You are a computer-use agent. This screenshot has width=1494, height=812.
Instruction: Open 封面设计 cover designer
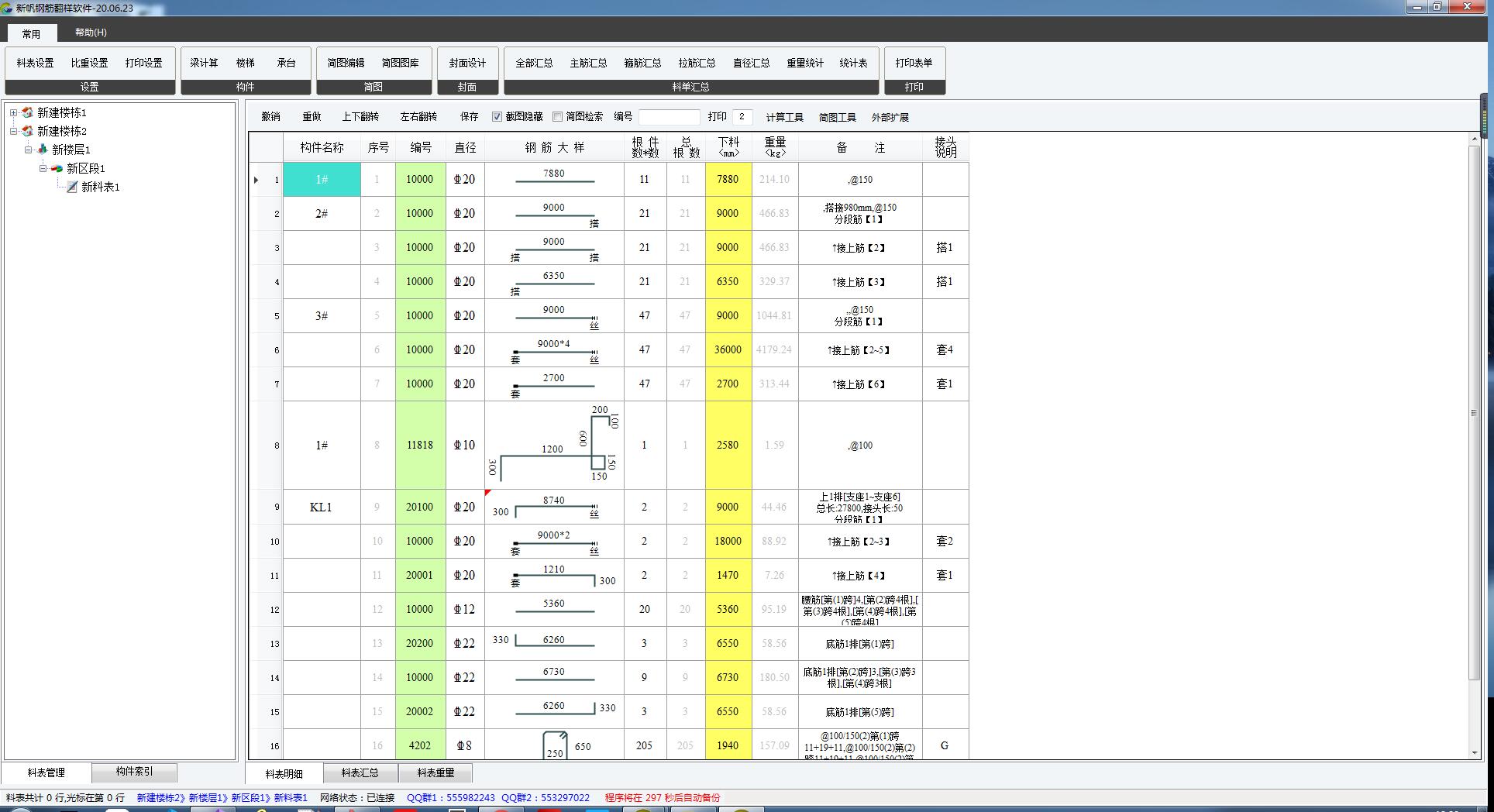[x=467, y=63]
